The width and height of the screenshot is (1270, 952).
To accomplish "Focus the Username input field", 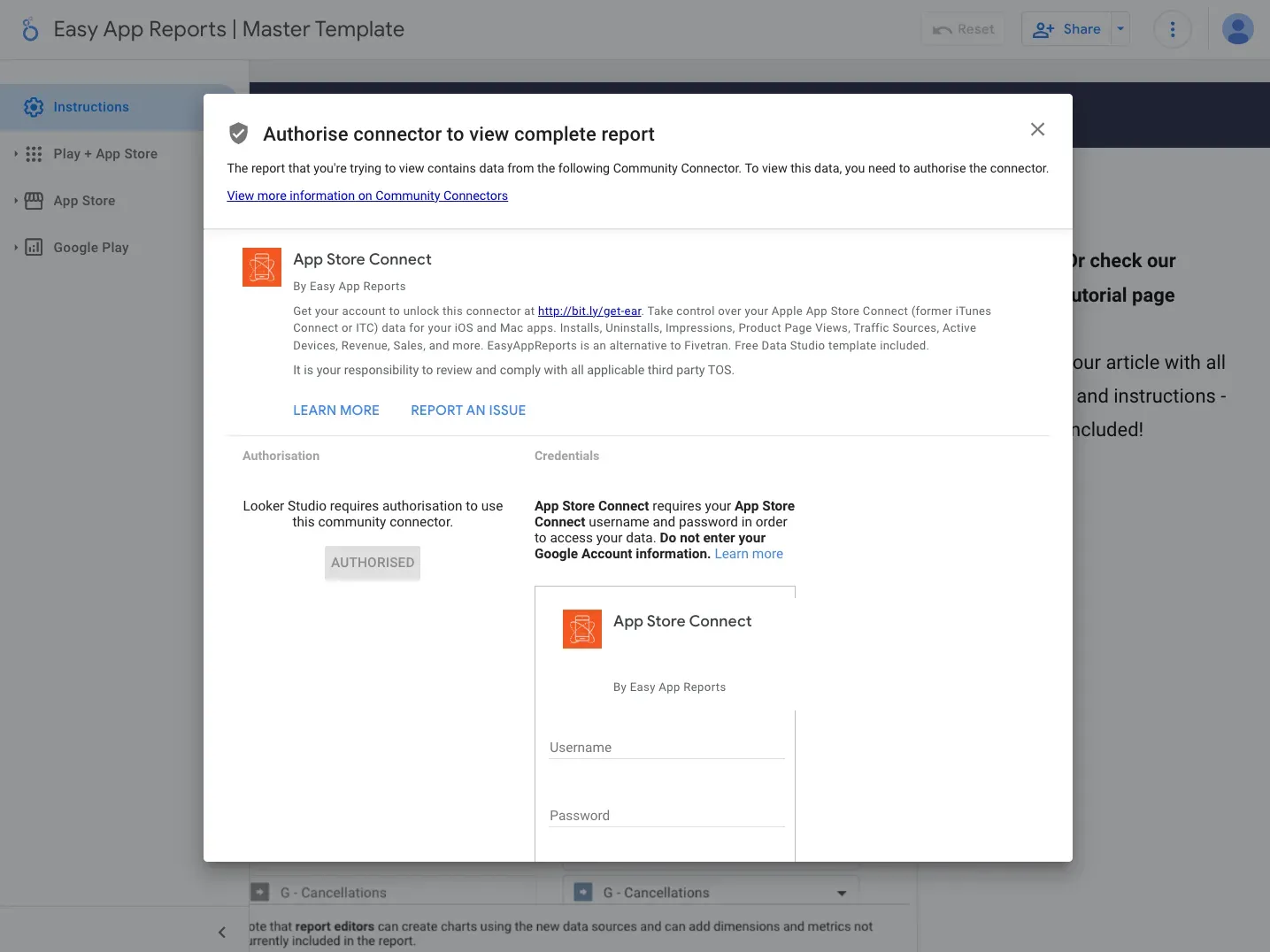I will tap(667, 748).
